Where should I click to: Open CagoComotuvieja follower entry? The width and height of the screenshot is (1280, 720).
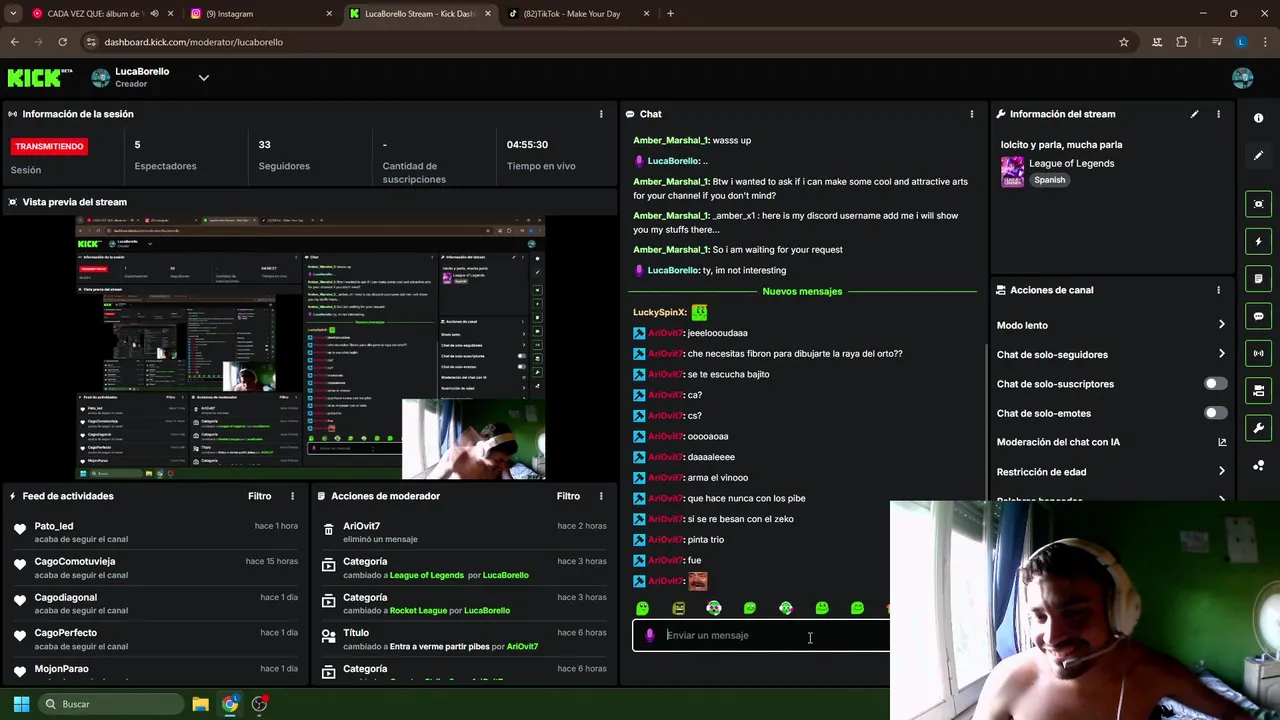coord(155,568)
